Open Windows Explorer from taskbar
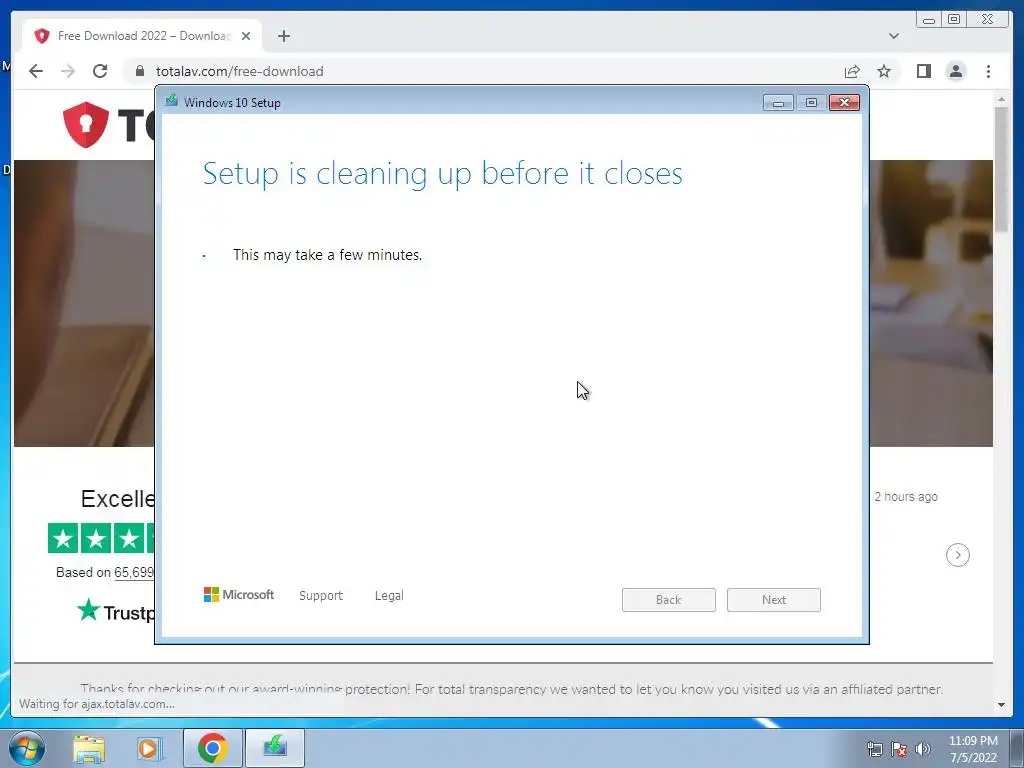The height and width of the screenshot is (768, 1024). click(89, 748)
